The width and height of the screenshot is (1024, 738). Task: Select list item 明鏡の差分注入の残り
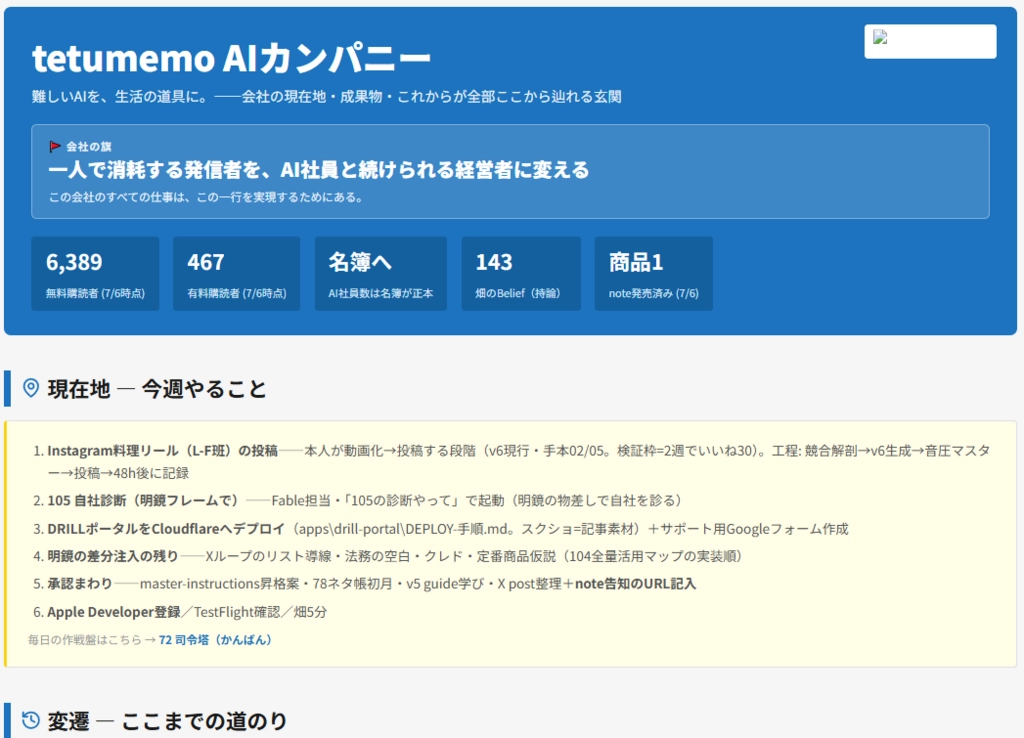click(388, 556)
